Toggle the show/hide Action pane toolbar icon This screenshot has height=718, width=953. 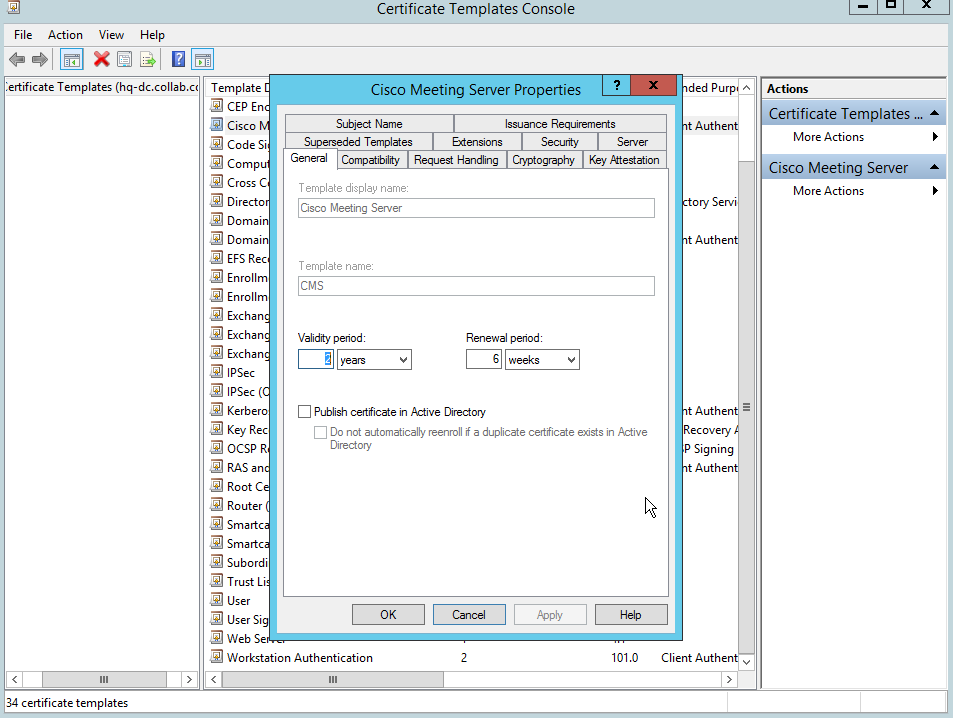click(x=203, y=60)
